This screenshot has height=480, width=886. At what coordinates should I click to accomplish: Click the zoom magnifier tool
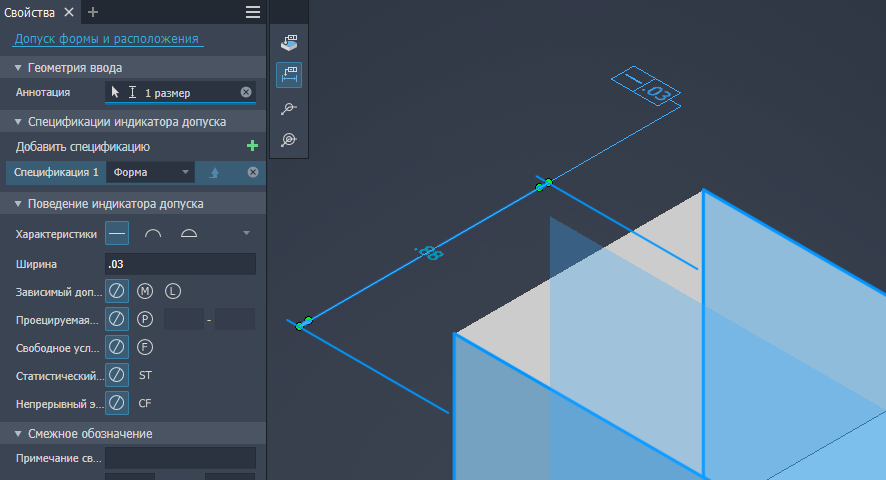289,108
